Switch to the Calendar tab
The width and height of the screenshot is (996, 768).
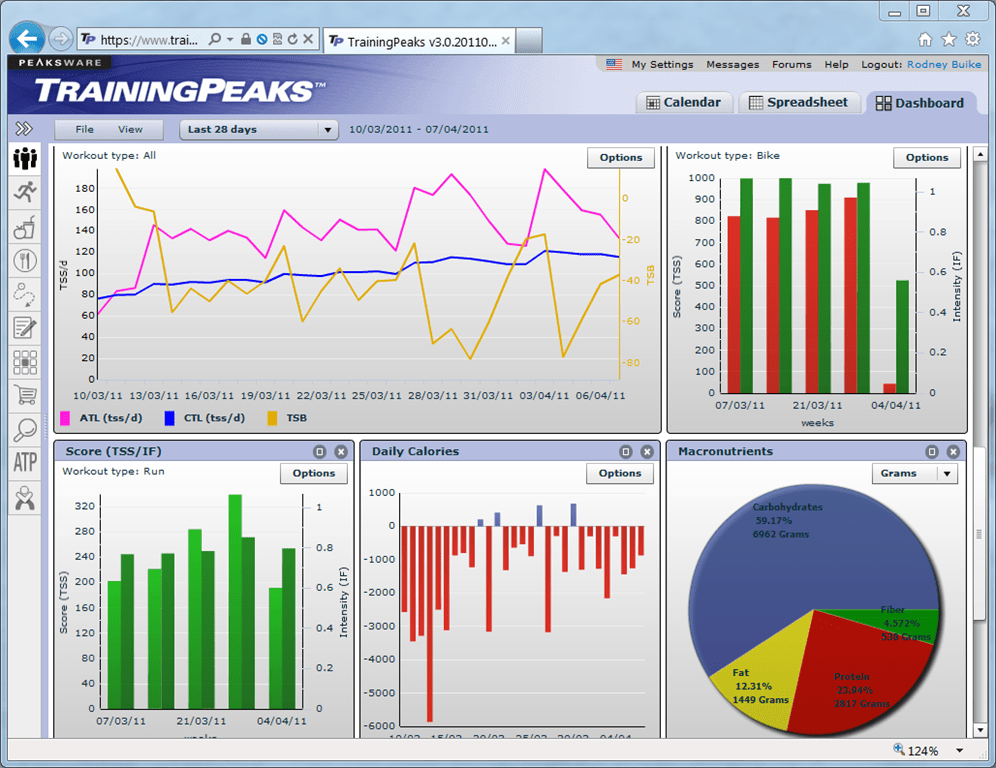point(684,103)
